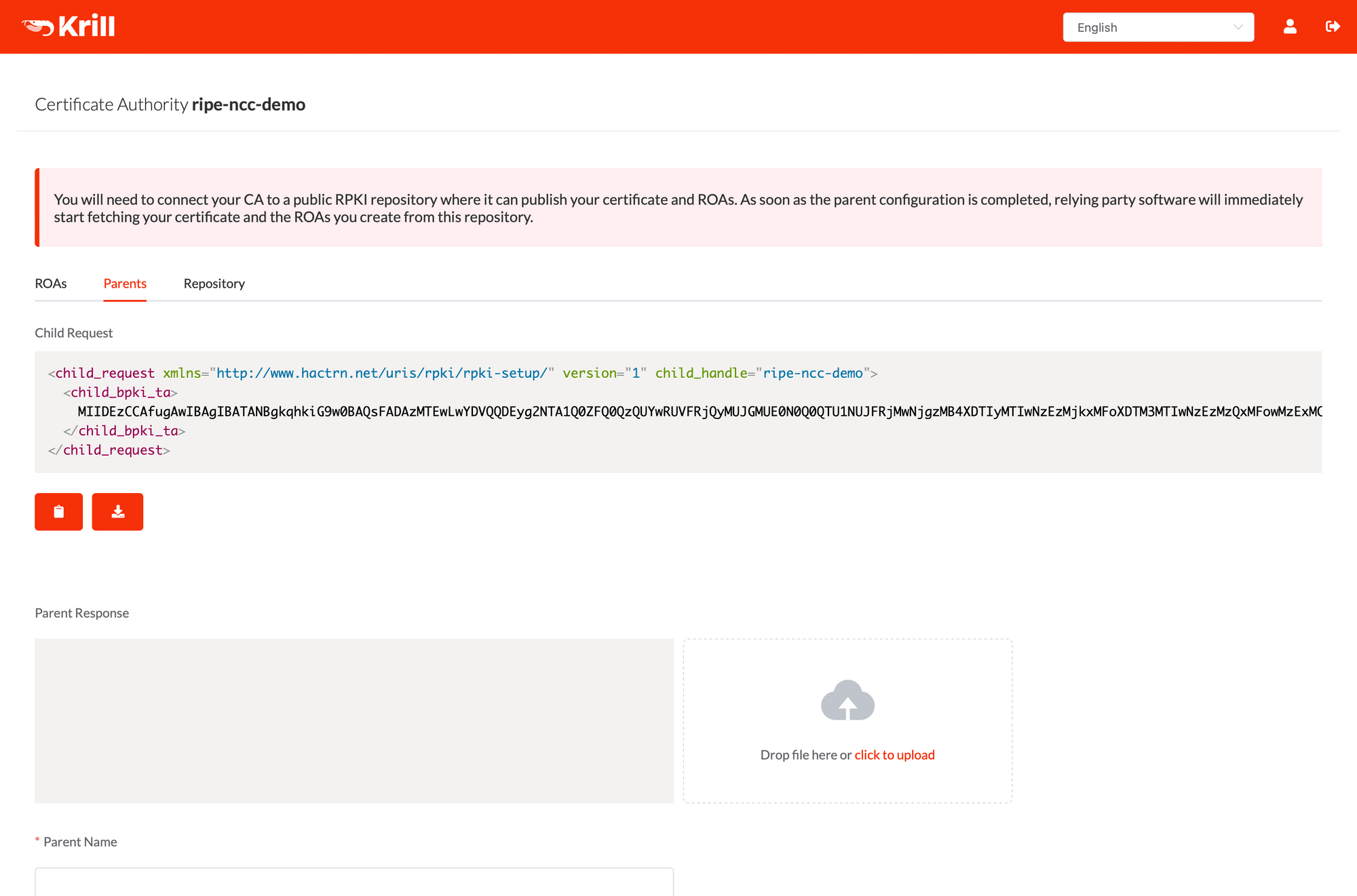Click the Parent Name input field

coord(354,882)
